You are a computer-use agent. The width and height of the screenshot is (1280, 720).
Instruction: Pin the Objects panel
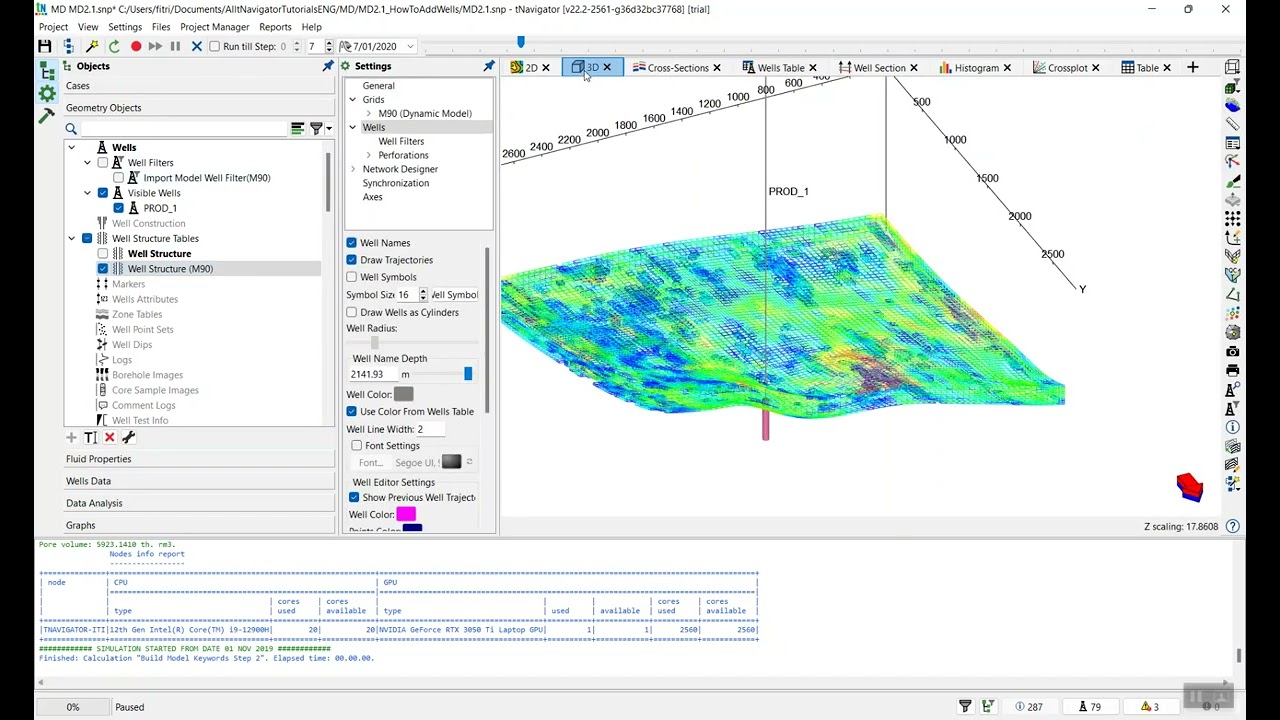[327, 66]
